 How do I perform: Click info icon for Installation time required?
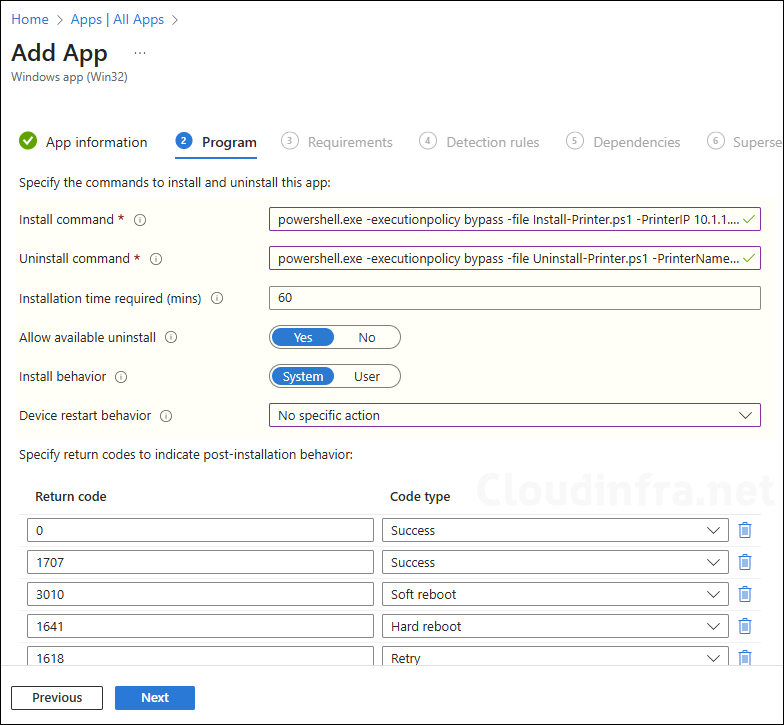pos(217,298)
